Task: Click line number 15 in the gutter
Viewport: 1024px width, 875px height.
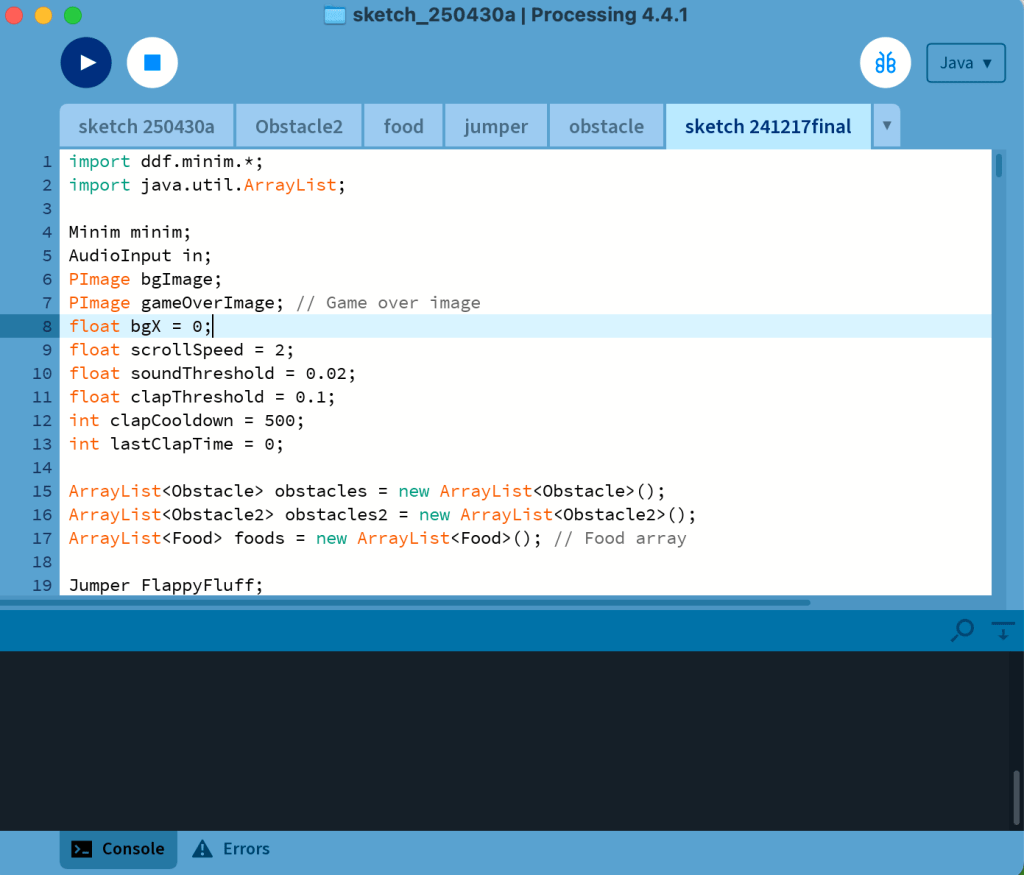Action: pyautogui.click(x=41, y=491)
